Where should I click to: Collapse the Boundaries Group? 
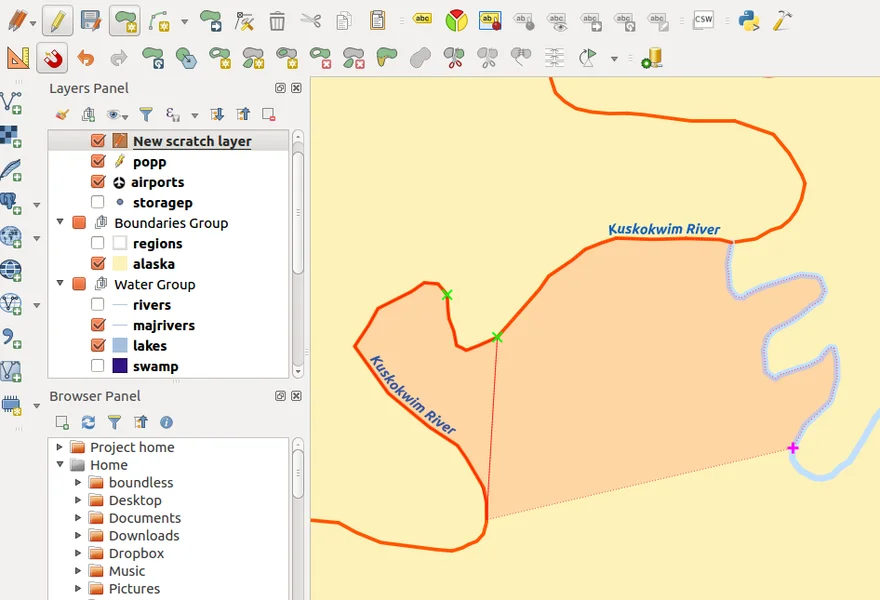coord(60,223)
